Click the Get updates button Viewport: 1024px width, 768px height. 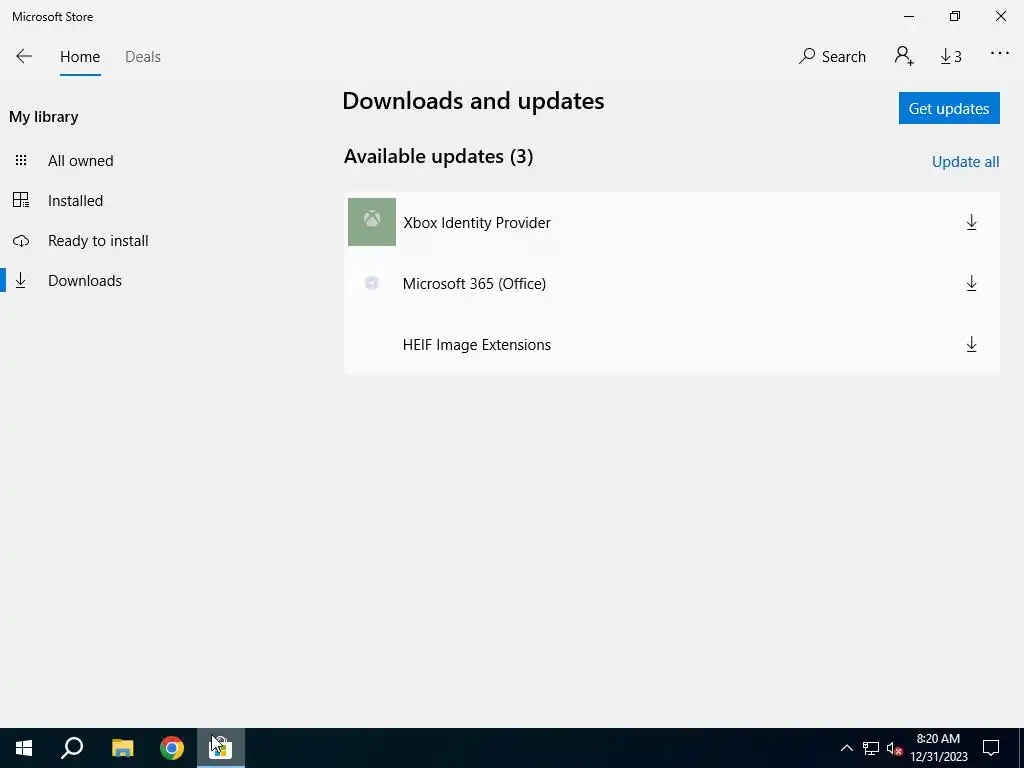949,108
